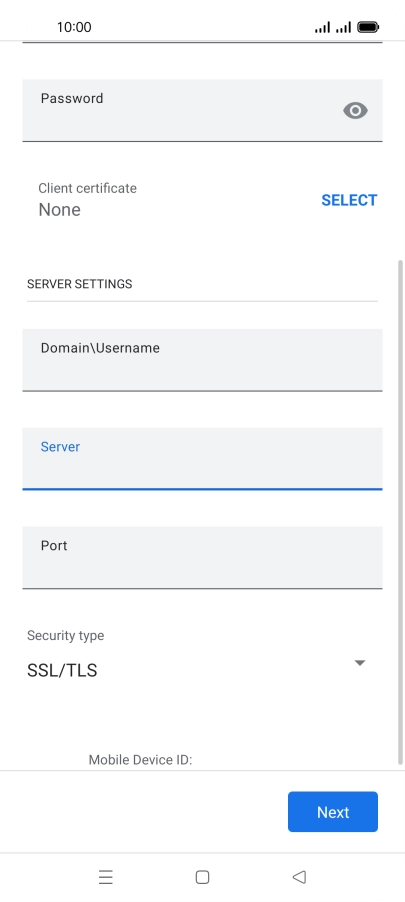Tap the Password input field
The image size is (405, 902).
coord(202,110)
